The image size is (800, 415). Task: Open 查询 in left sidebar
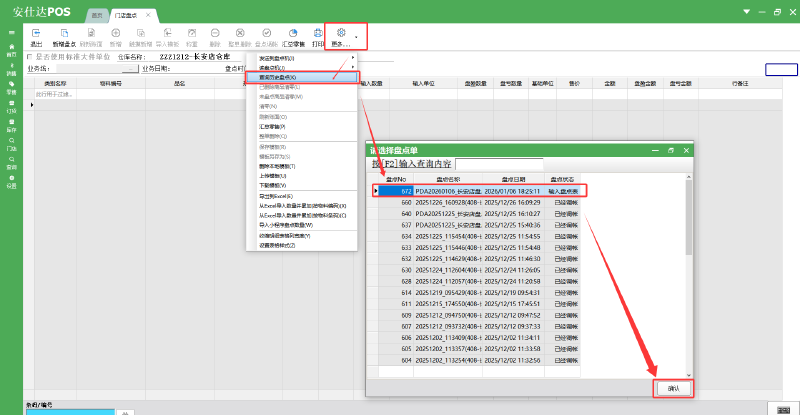(x=11, y=163)
